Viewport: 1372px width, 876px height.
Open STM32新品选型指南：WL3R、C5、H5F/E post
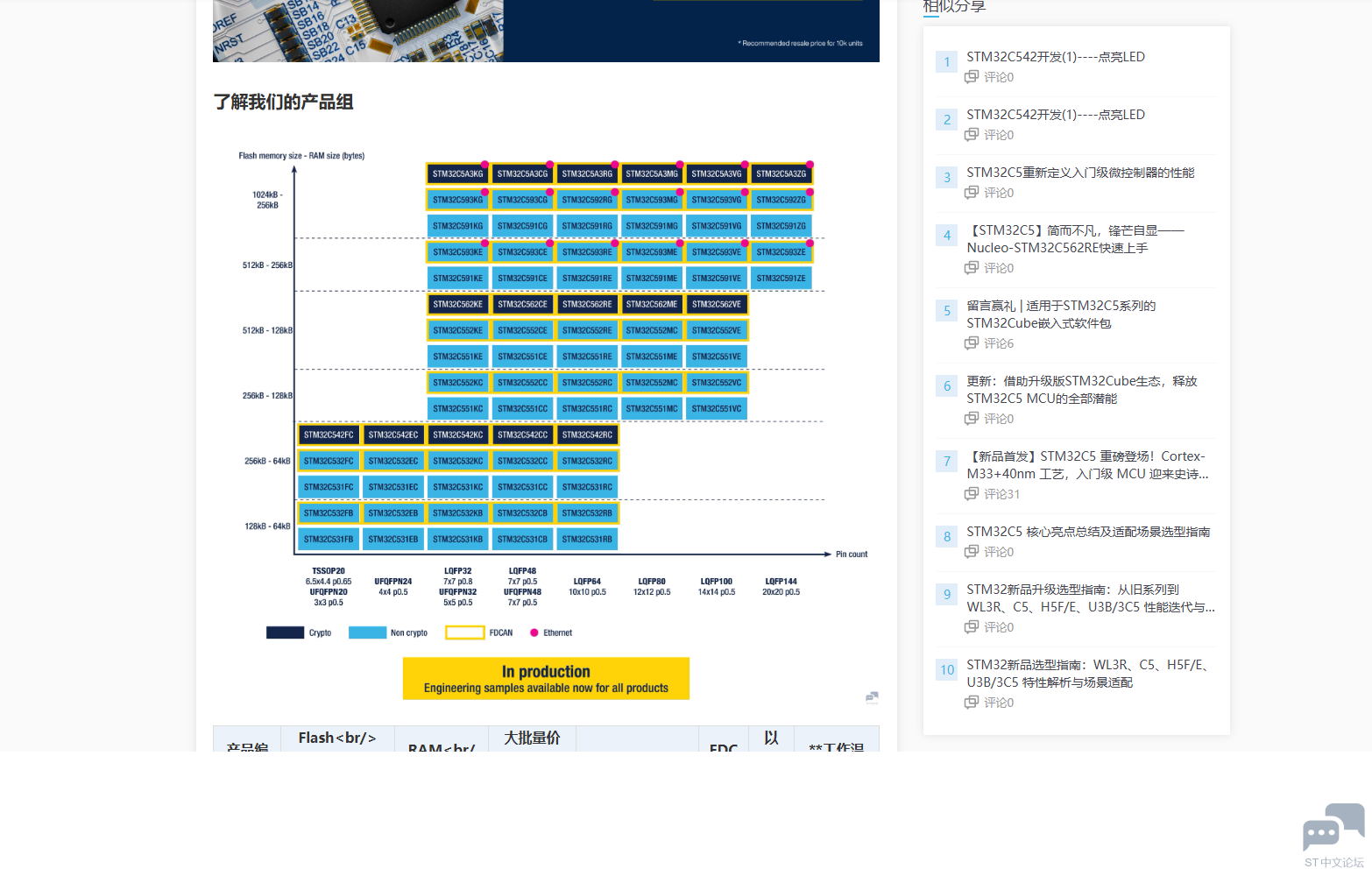coord(1090,674)
